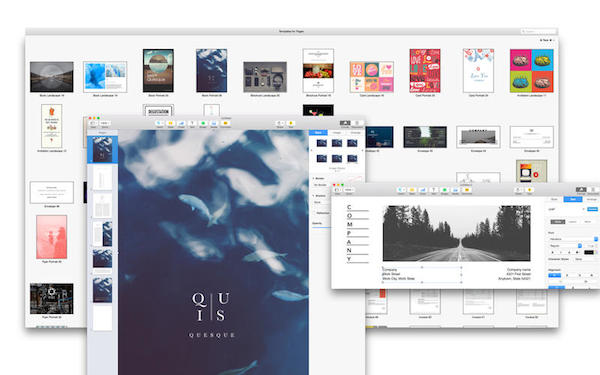The image size is (600, 375).
Task: Open Zoom dropdown in letterhead window toolbar
Action: pyautogui.click(x=349, y=189)
